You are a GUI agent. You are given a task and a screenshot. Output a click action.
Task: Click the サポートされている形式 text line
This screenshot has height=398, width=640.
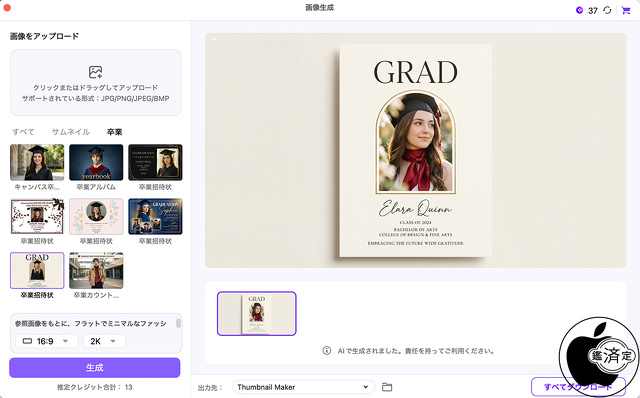(x=96, y=98)
